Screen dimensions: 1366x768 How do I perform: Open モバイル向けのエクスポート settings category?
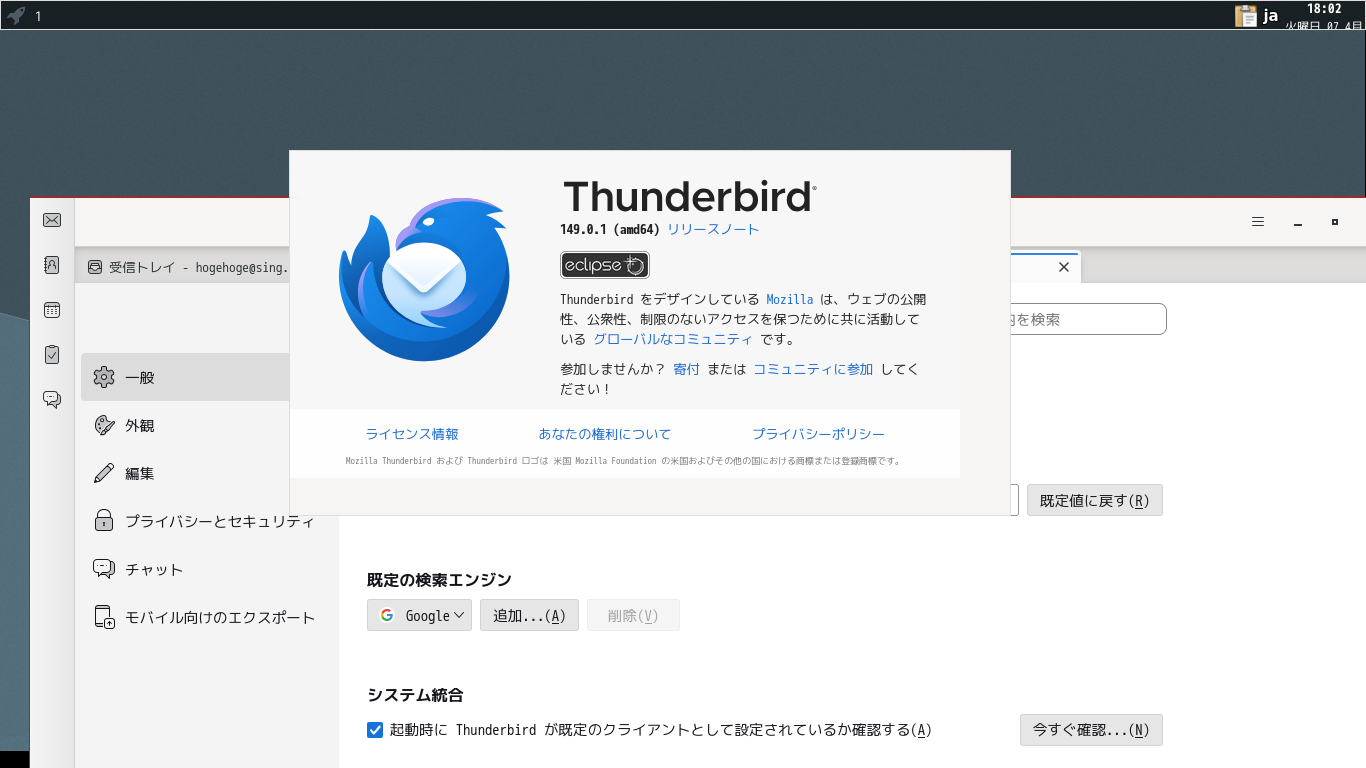pos(205,617)
